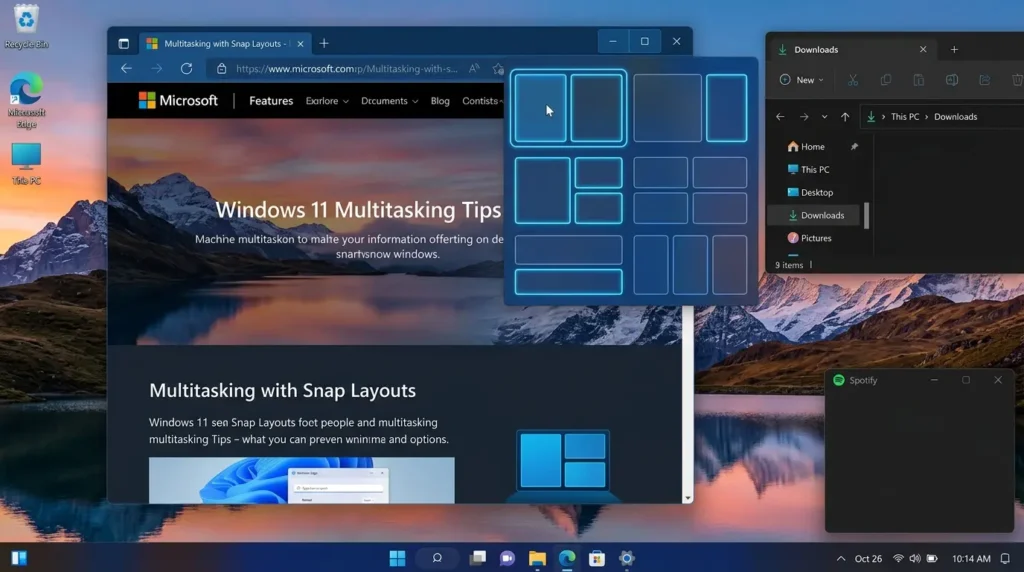Open the Recycle Bin desktop icon
Screen dimensions: 1024x572
click(26, 26)
